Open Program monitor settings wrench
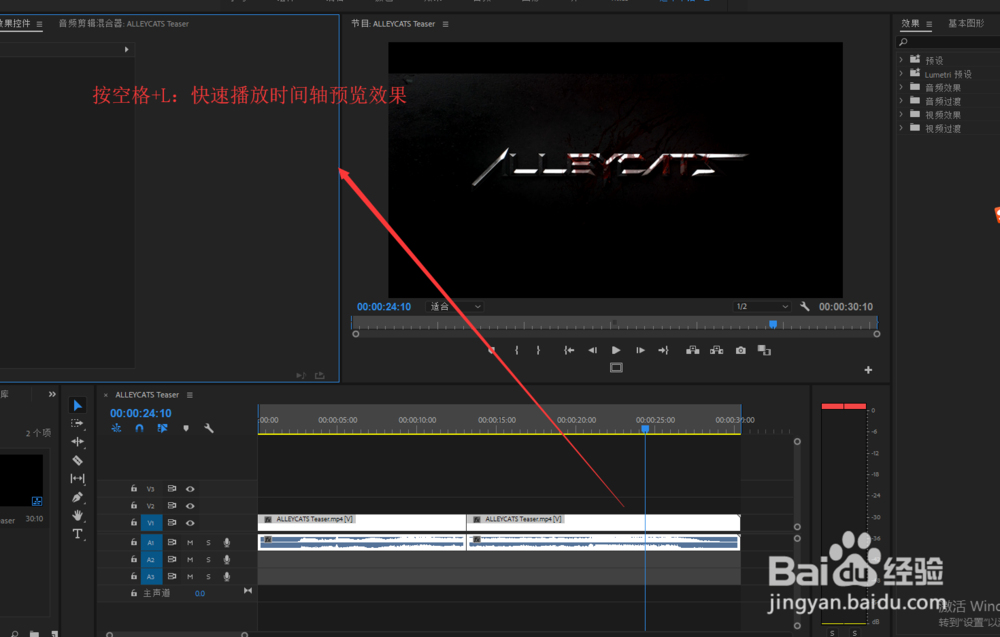 coord(805,307)
